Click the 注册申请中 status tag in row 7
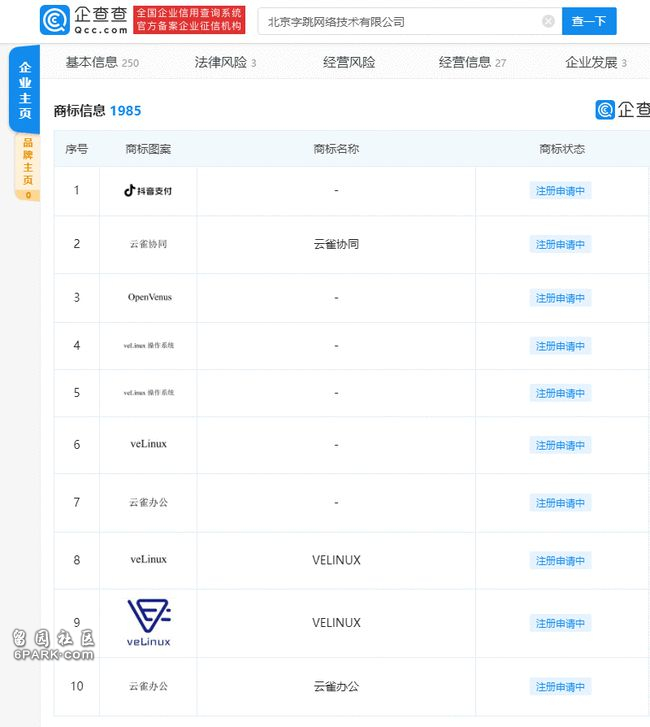This screenshot has height=727, width=650. point(560,503)
